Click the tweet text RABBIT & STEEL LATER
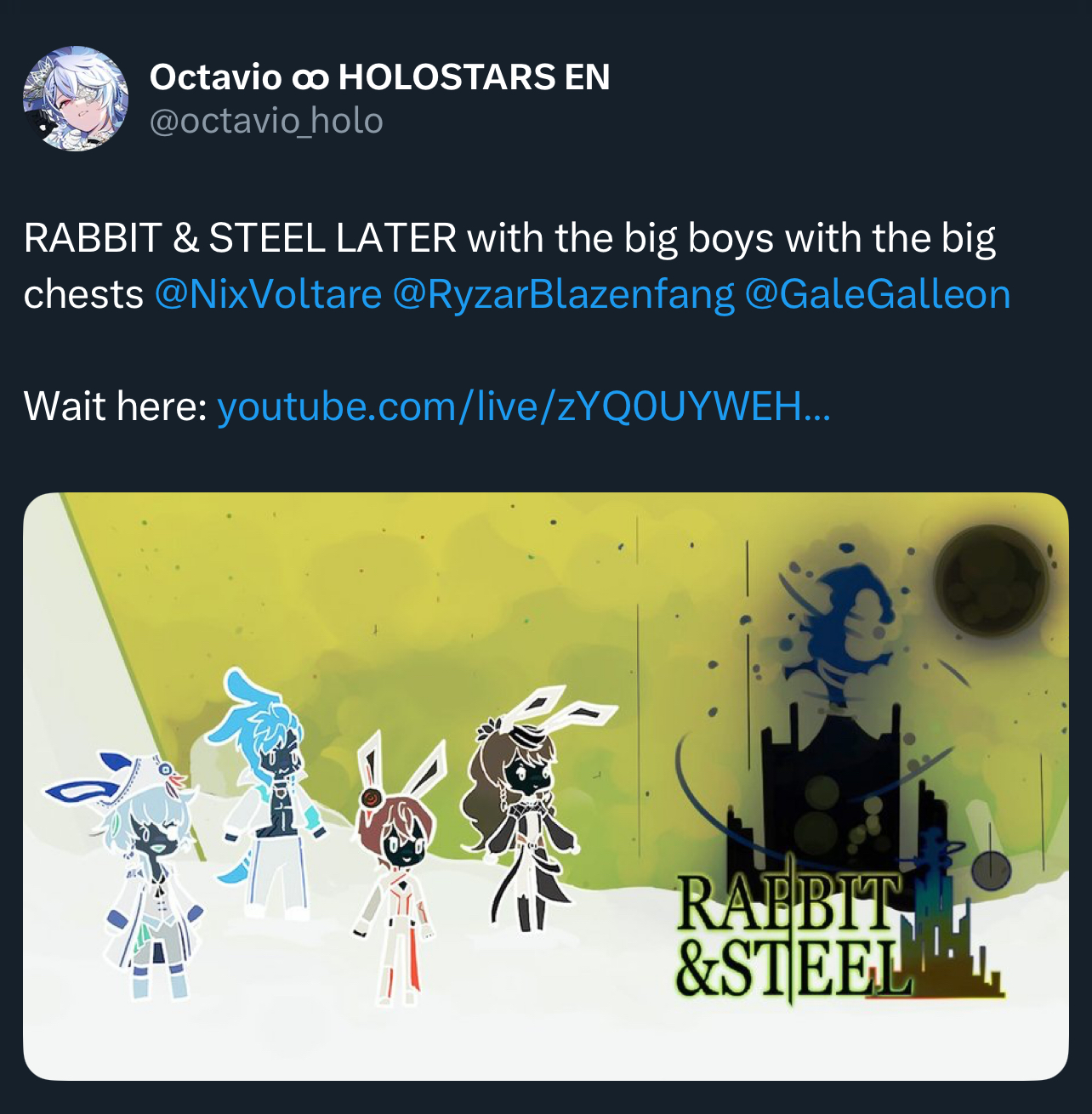 click(x=240, y=238)
